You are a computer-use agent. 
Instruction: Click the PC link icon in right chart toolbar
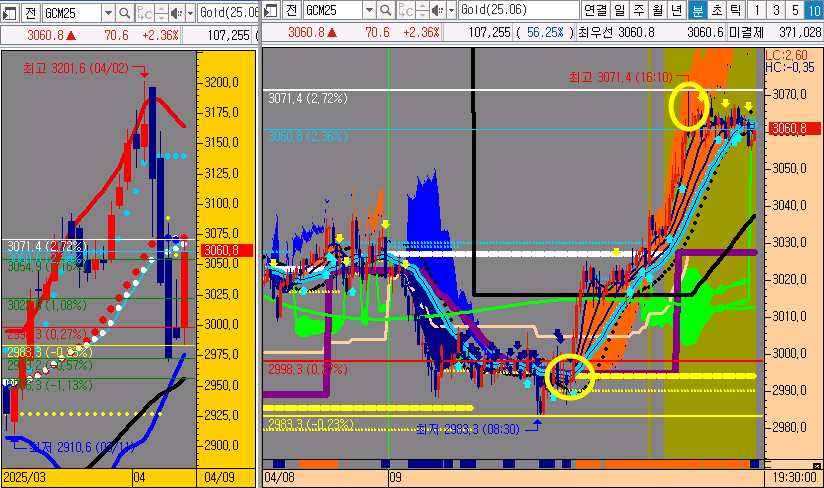(x=406, y=11)
